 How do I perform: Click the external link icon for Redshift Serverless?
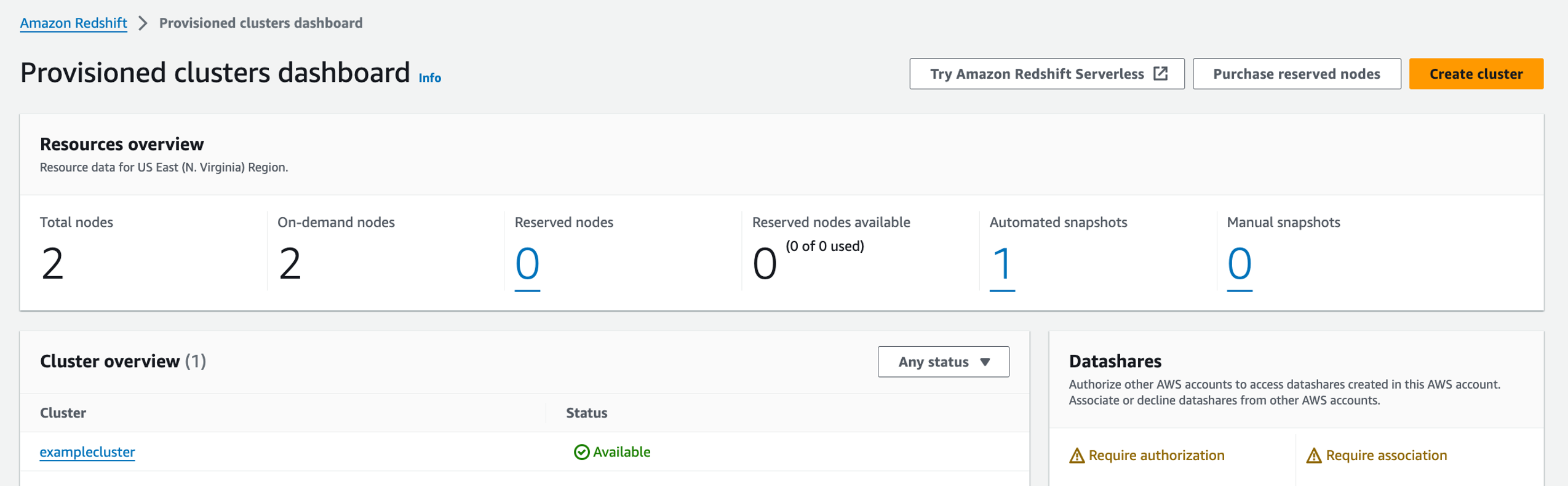pos(1160,74)
